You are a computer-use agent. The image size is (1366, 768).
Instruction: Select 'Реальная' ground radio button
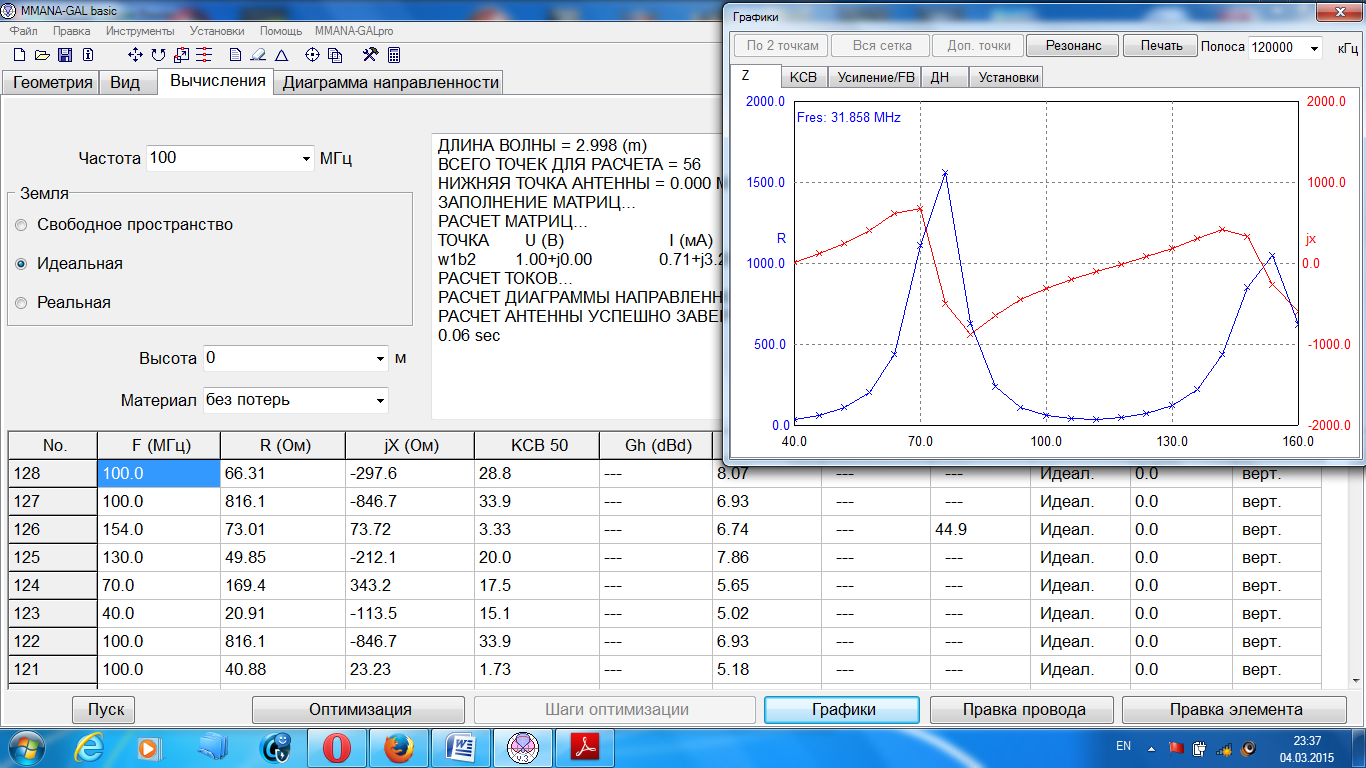(x=21, y=303)
